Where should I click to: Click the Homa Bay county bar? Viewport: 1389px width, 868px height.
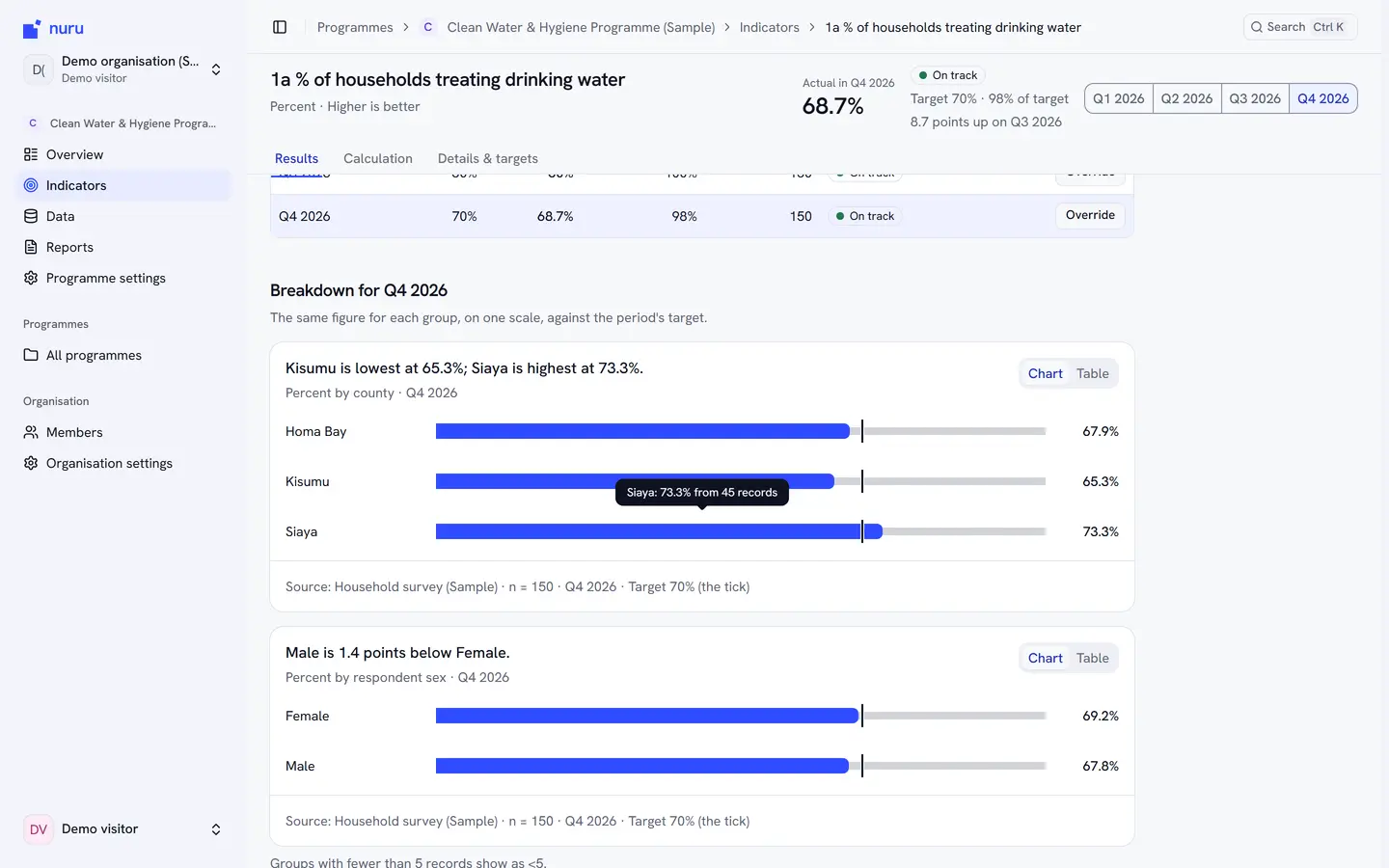(642, 431)
